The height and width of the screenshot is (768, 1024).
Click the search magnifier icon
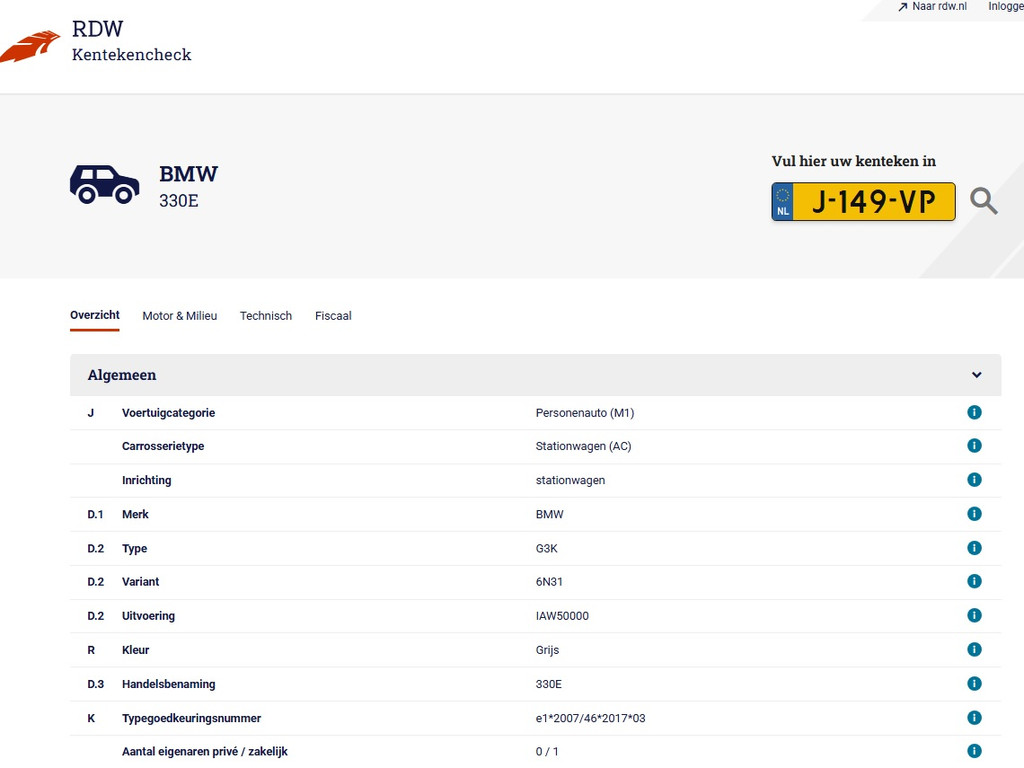point(984,202)
